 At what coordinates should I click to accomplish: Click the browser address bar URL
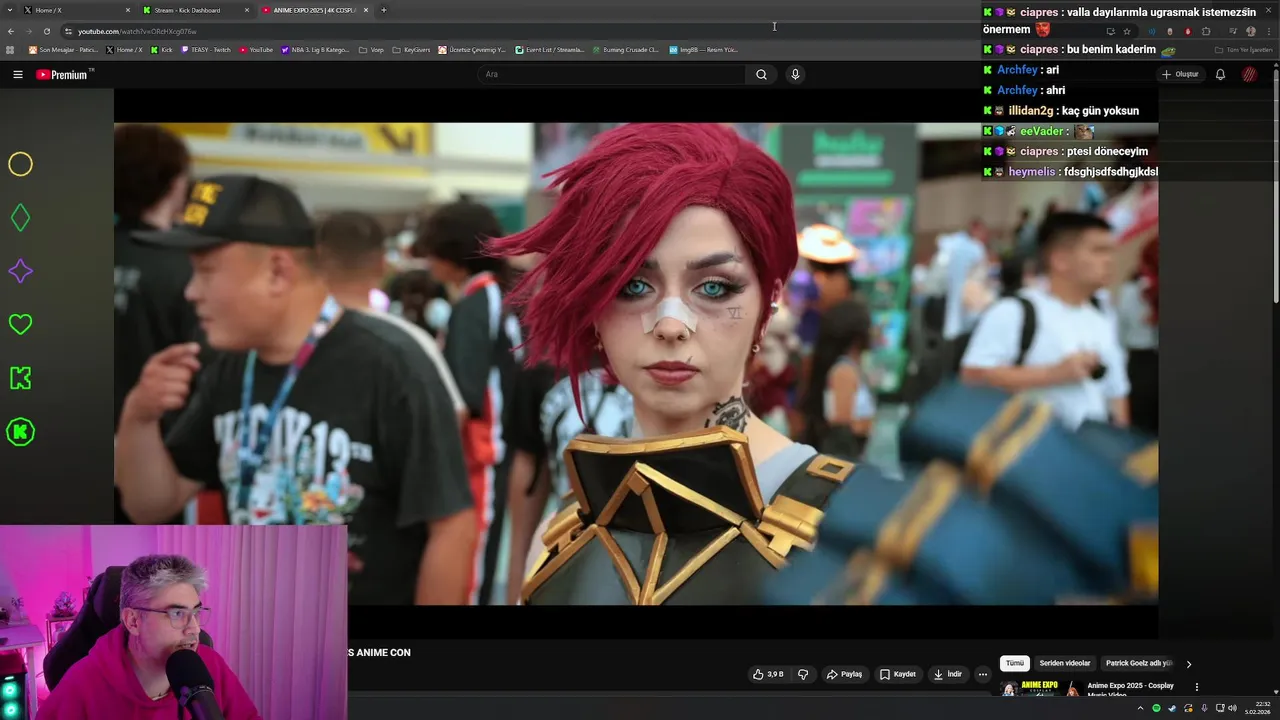click(x=137, y=31)
